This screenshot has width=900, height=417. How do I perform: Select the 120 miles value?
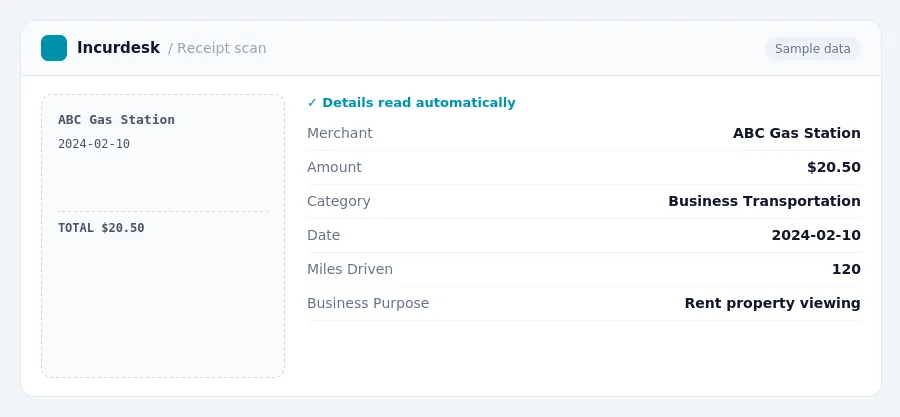[x=846, y=269]
